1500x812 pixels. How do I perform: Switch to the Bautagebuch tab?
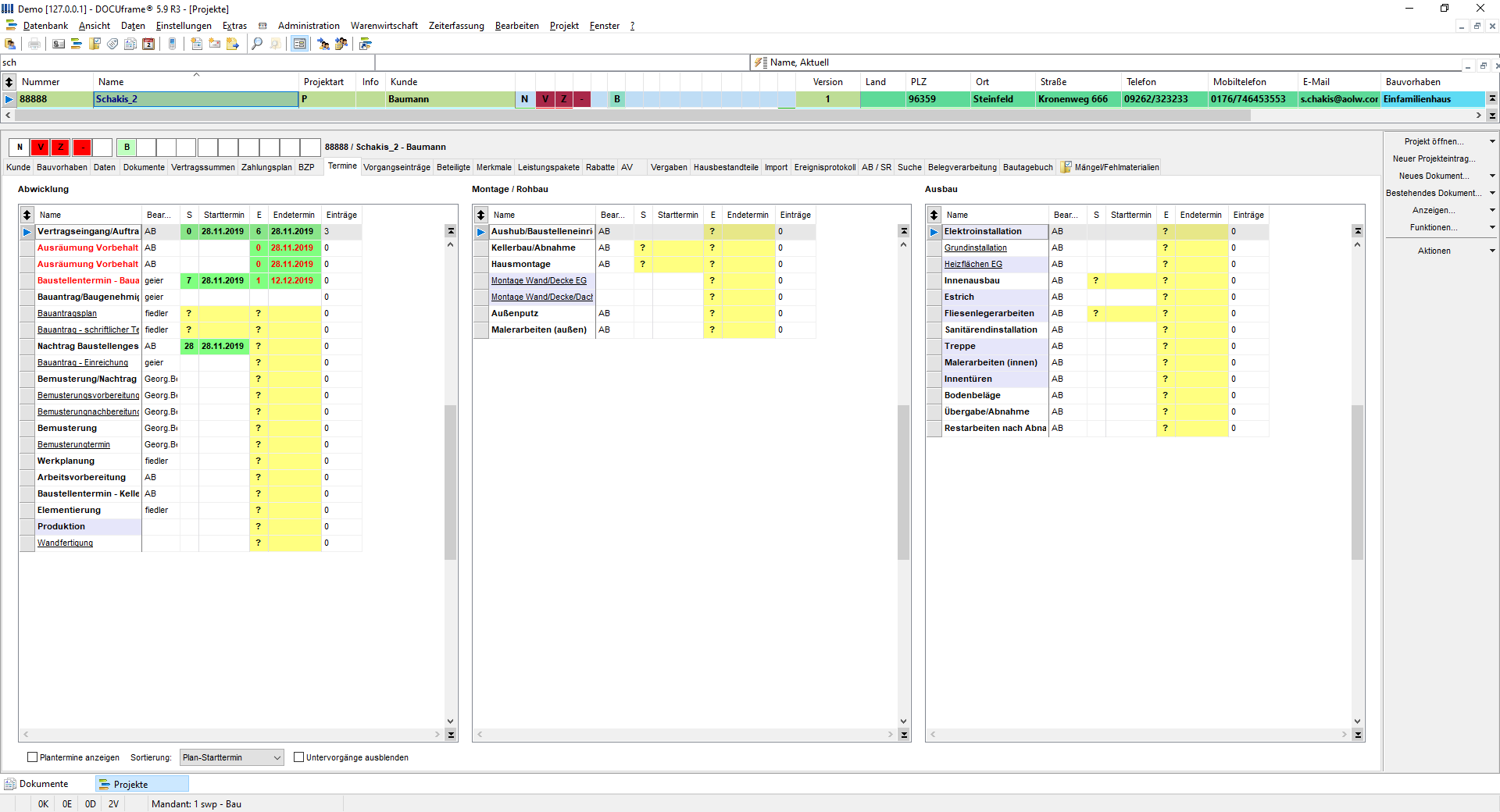1027,167
